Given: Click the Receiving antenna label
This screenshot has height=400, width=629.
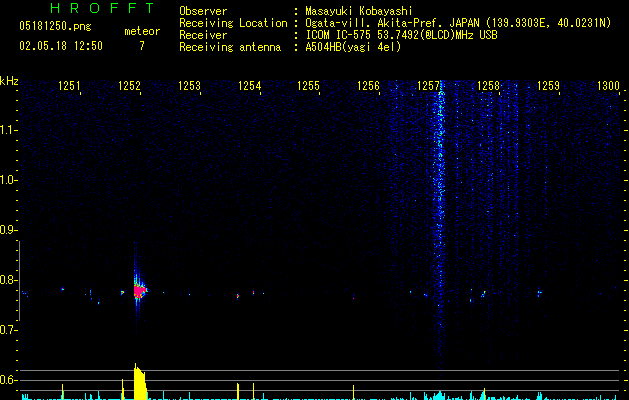Looking at the screenshot, I should (230, 47).
